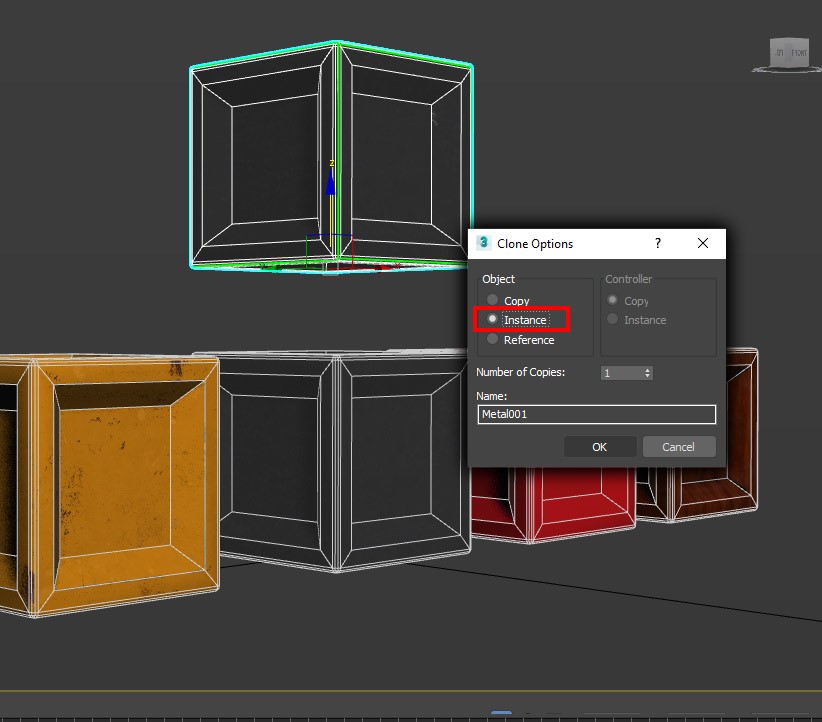This screenshot has width=822, height=722.
Task: Click the Help question mark on Clone Options
Action: (x=657, y=243)
